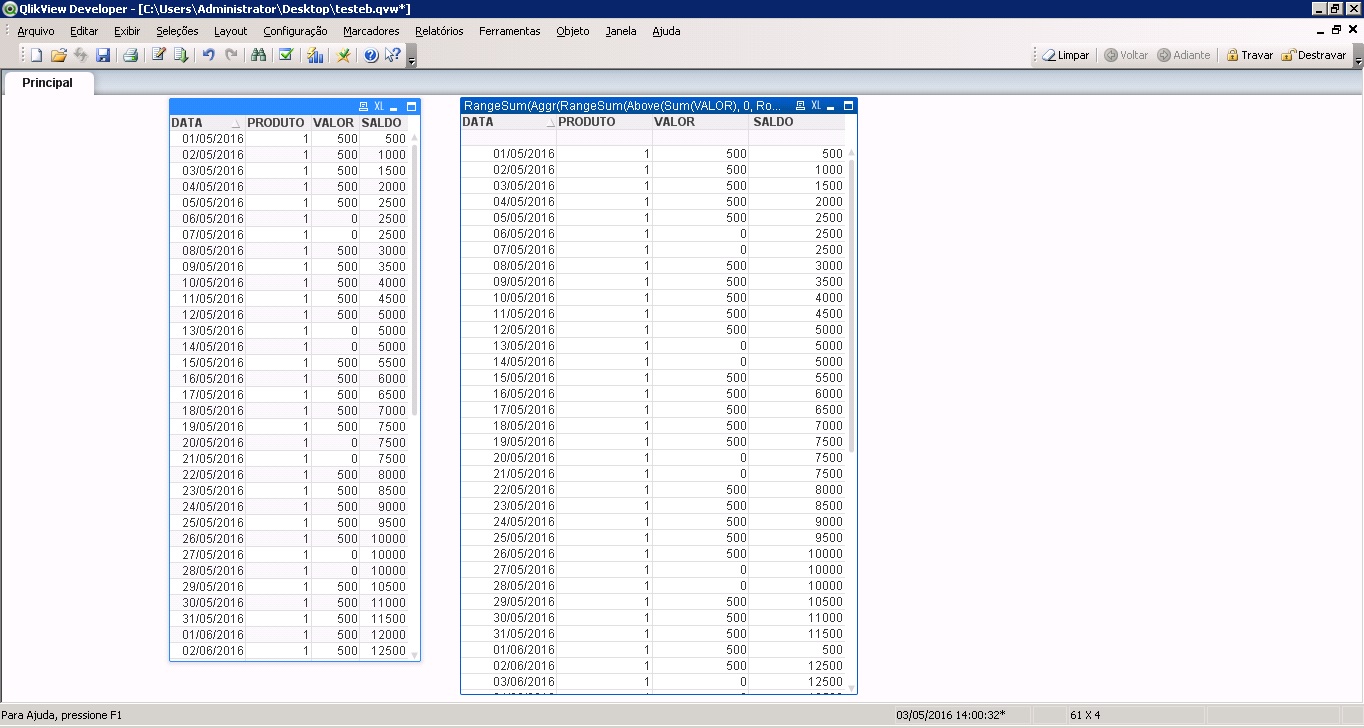The width and height of the screenshot is (1364, 728).
Task: Open the Ferramentas menu
Action: tap(509, 31)
